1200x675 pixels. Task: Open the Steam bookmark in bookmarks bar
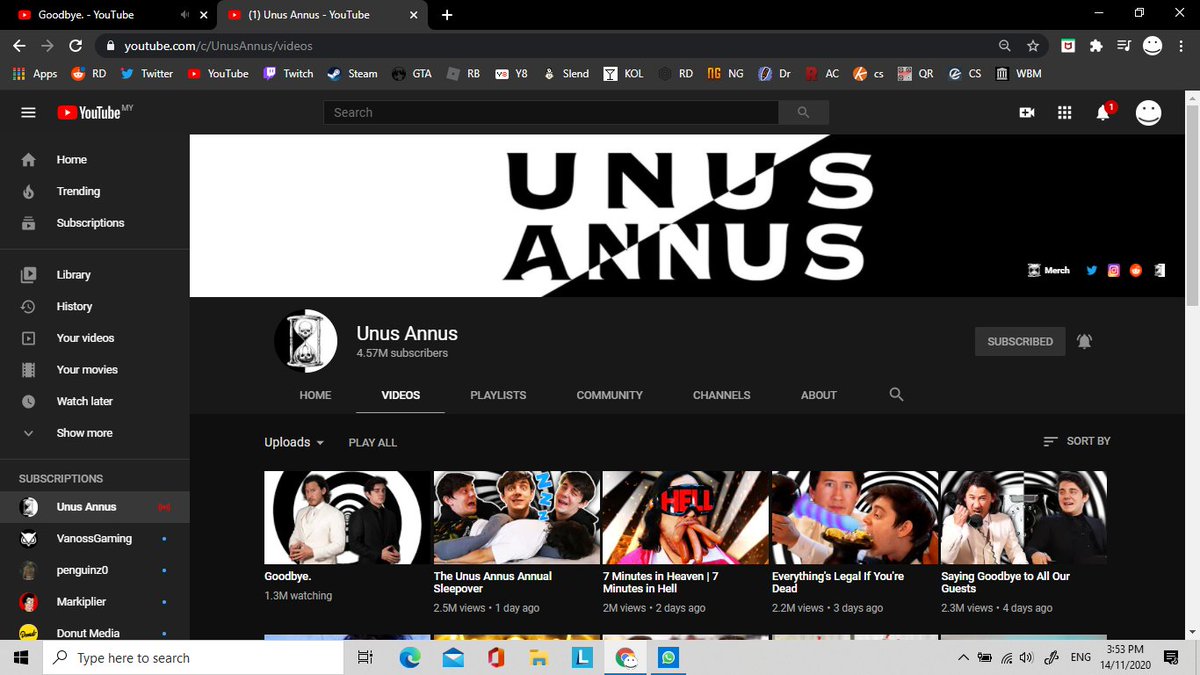click(x=353, y=74)
